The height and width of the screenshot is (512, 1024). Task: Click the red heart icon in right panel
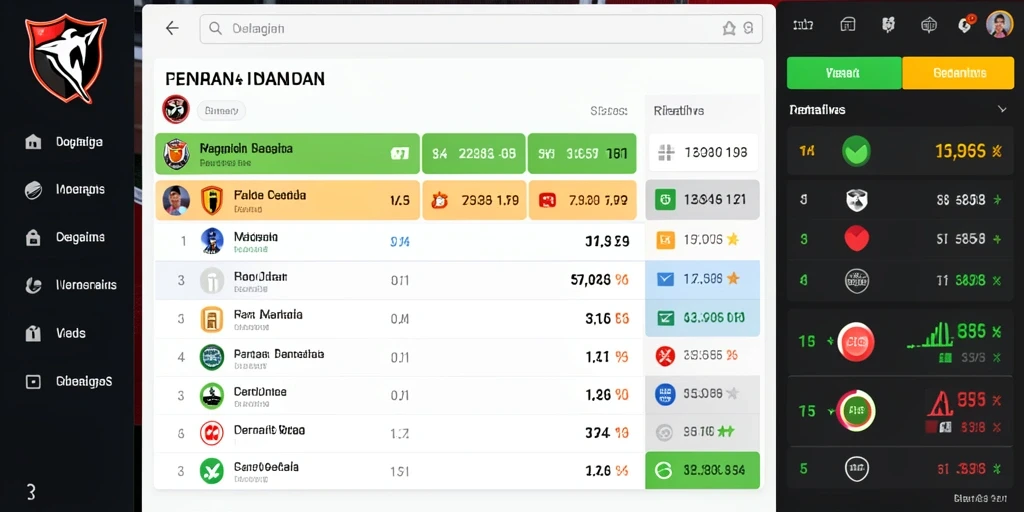click(x=857, y=240)
